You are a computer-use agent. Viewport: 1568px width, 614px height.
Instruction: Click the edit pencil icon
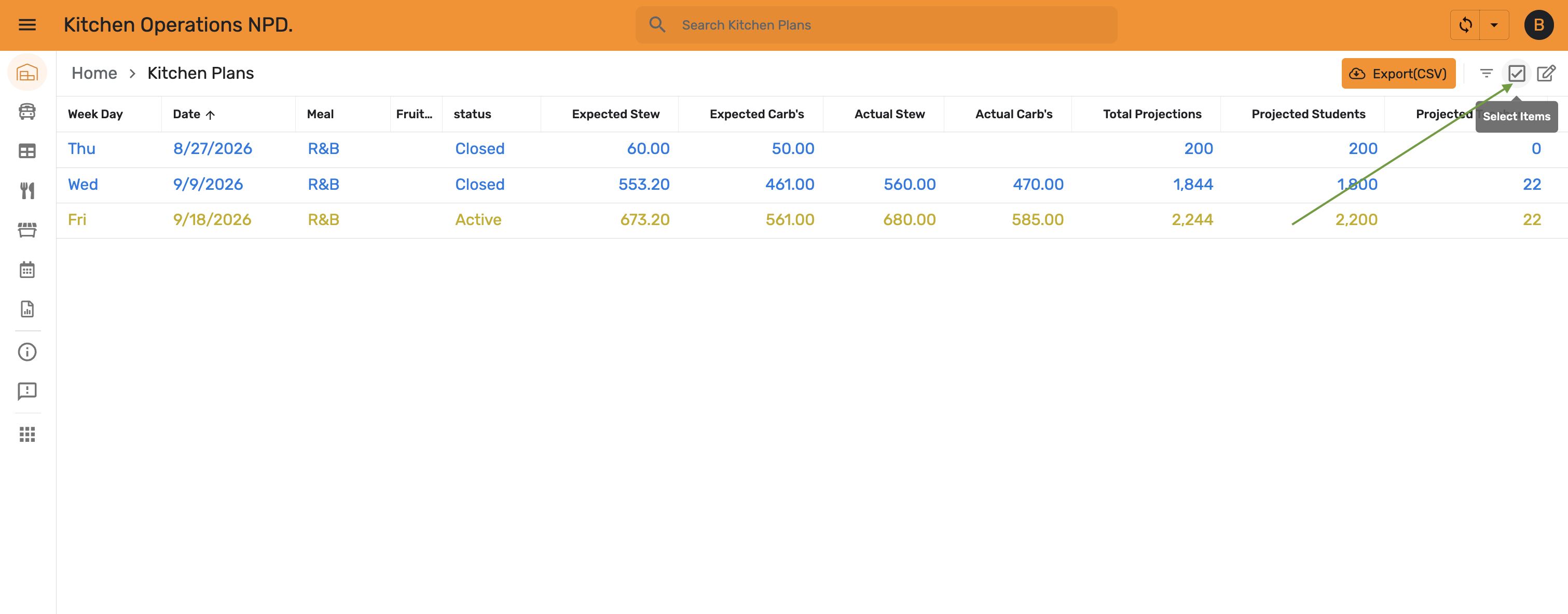point(1546,74)
